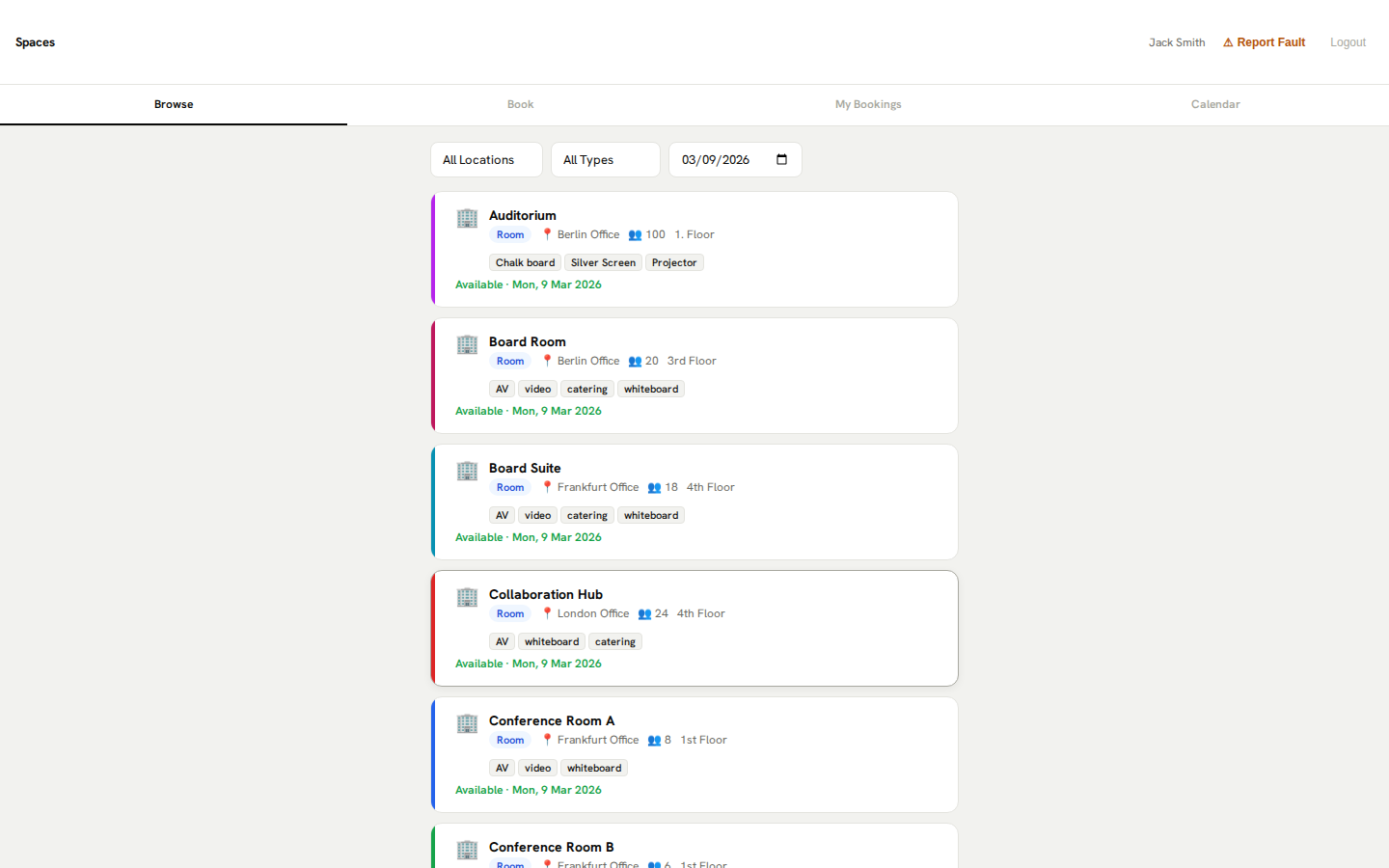This screenshot has height=868, width=1389.
Task: Click Available on the Conference Room A card
Action: coord(478,789)
